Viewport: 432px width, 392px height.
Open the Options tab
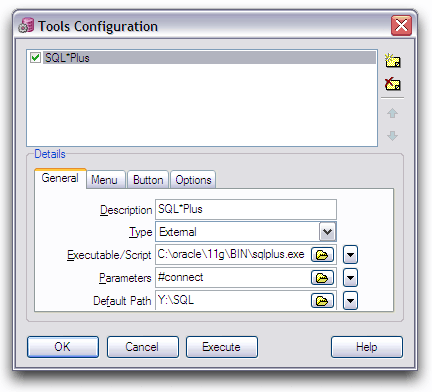point(193,180)
